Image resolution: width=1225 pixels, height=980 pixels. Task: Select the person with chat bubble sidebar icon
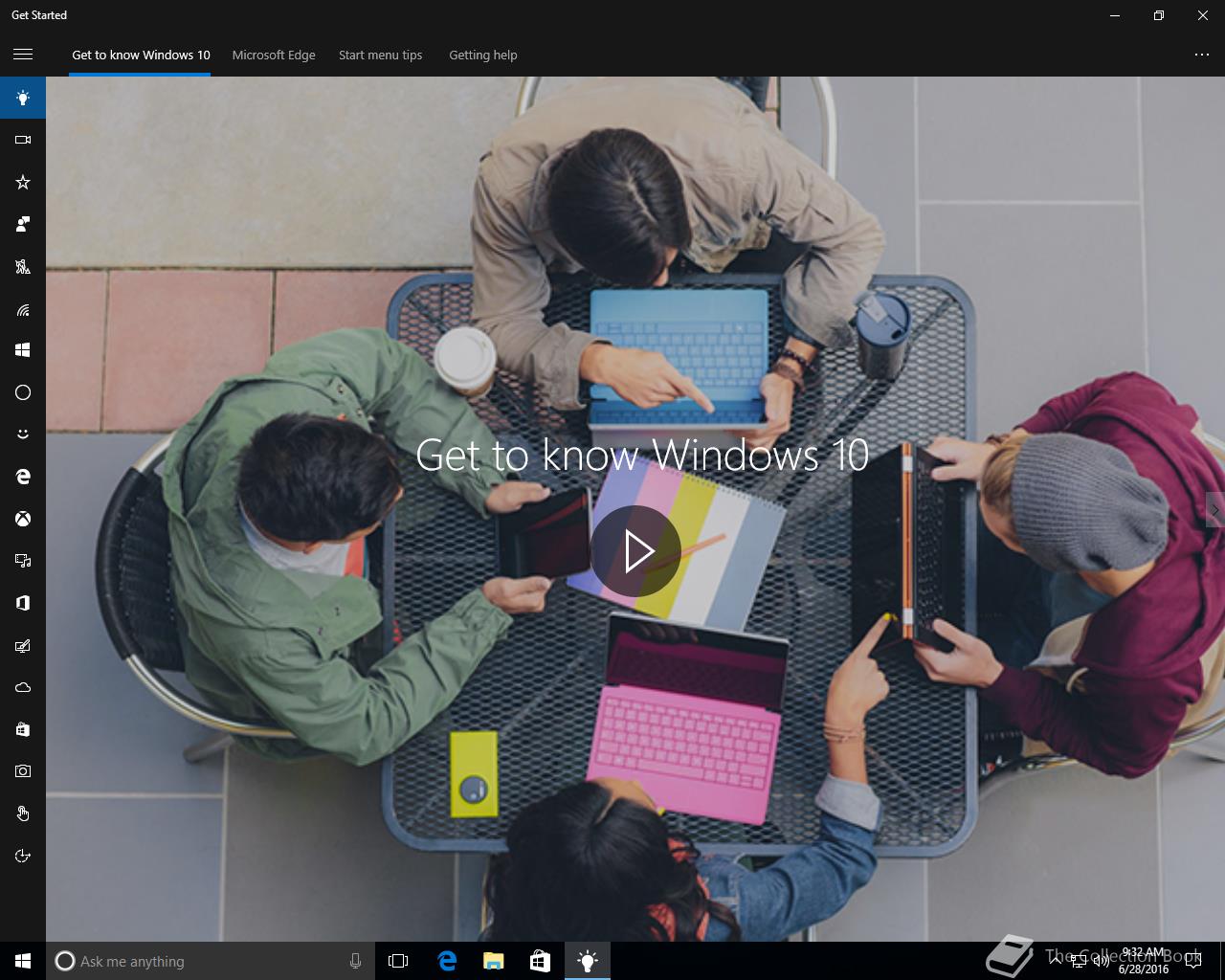click(x=23, y=224)
